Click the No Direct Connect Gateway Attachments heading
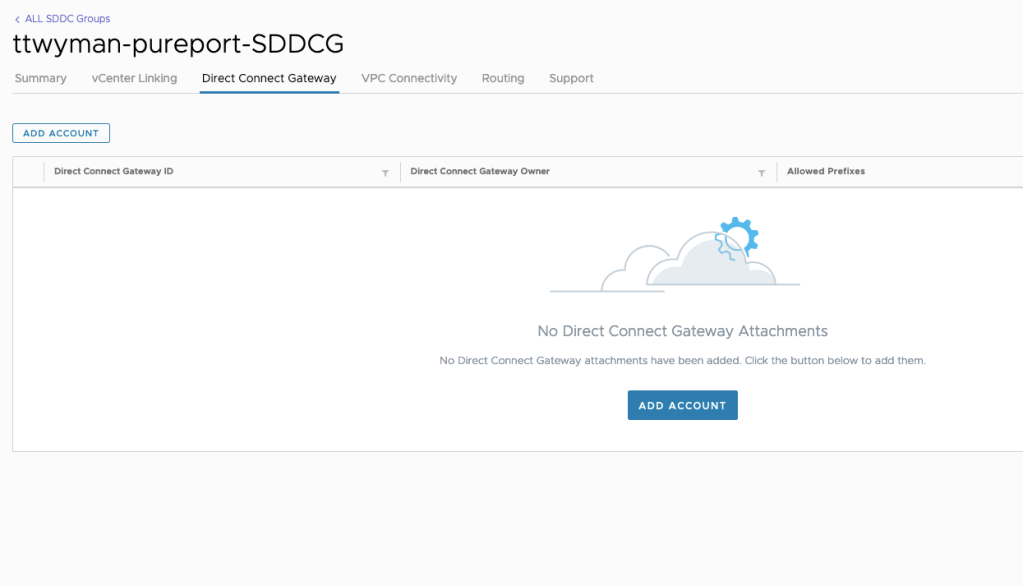Image resolution: width=1023 pixels, height=586 pixels. coord(682,331)
